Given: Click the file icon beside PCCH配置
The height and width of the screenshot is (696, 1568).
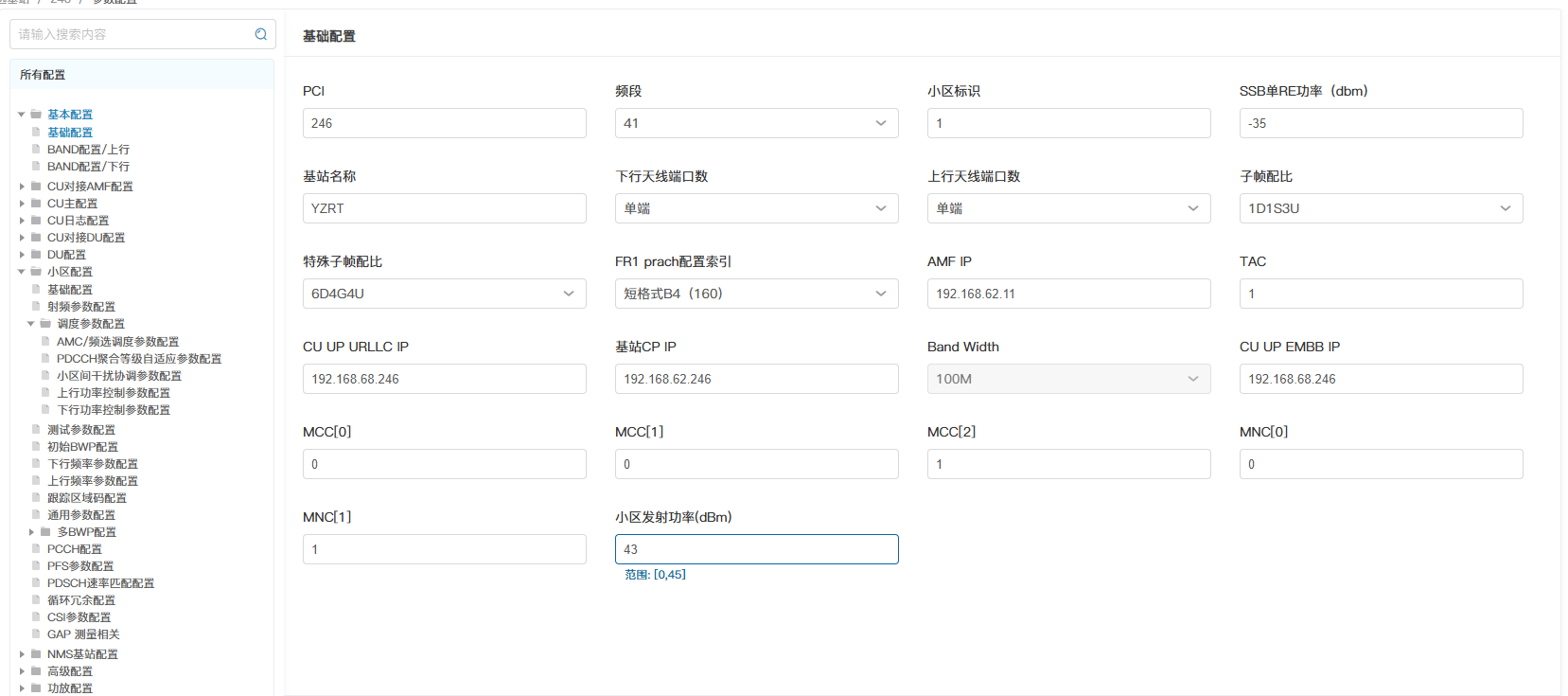Looking at the screenshot, I should point(36,549).
